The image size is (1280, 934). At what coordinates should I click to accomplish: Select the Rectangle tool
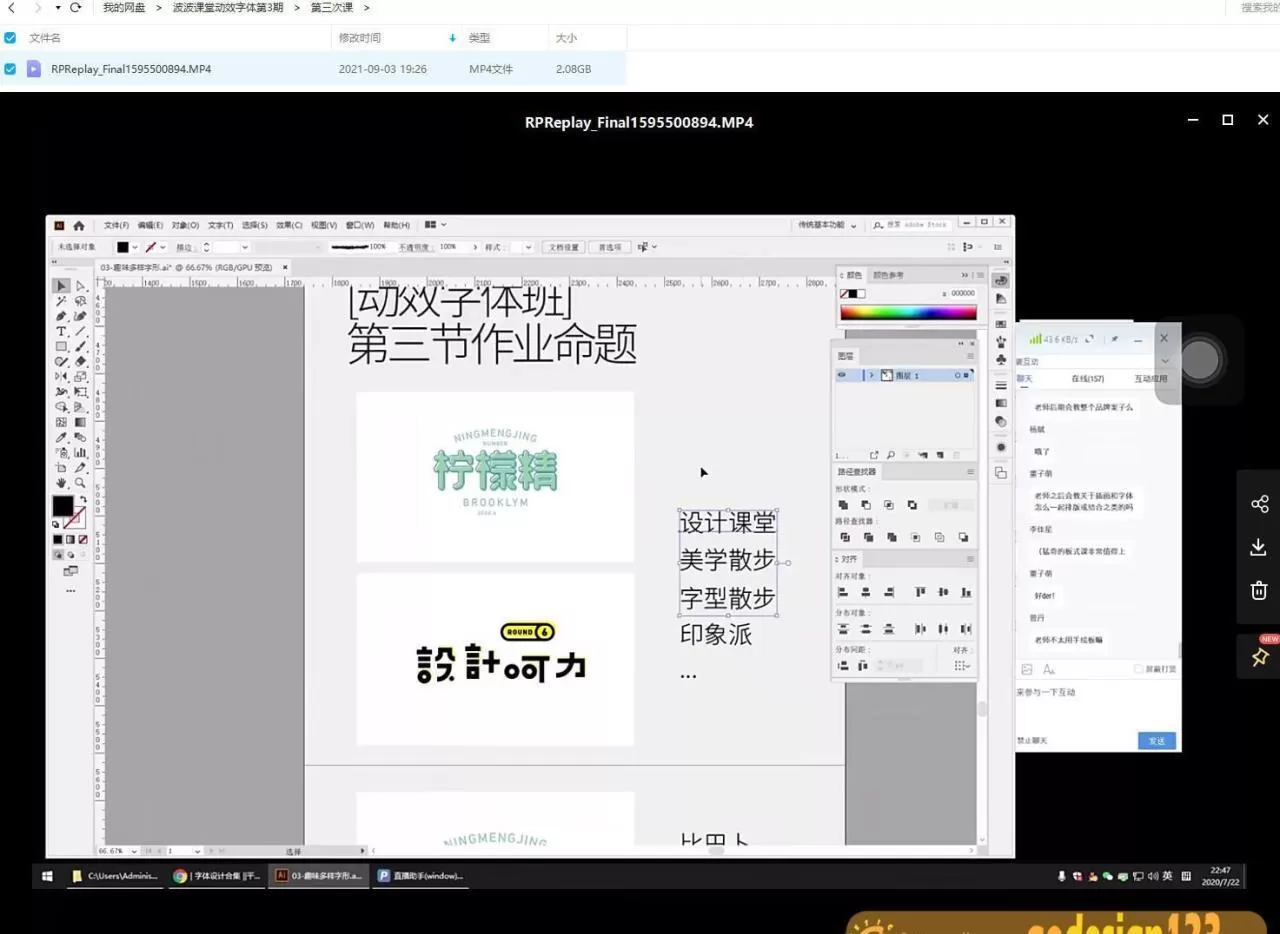[61, 345]
